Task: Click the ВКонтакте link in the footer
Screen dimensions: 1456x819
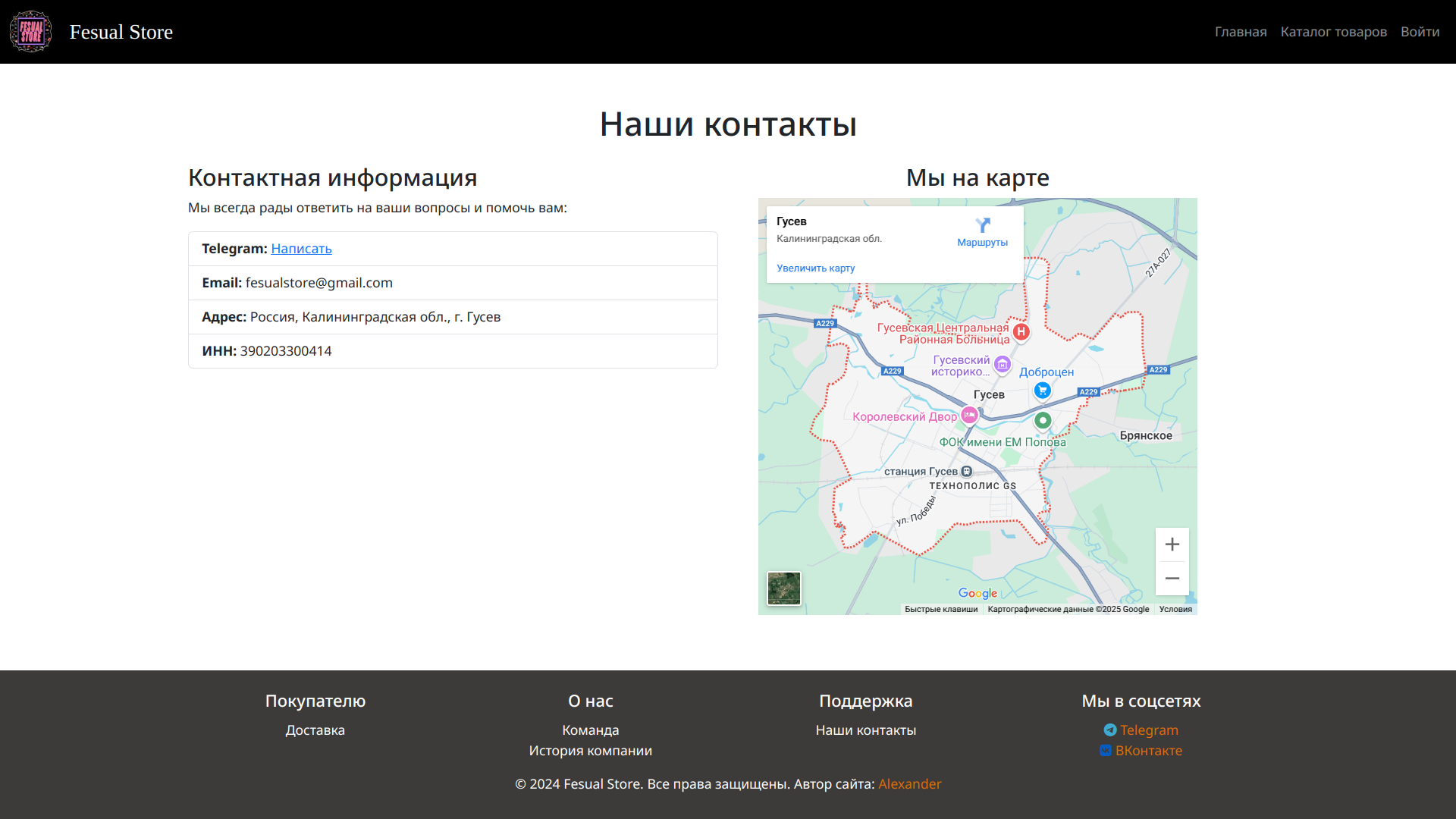Action: pyautogui.click(x=1148, y=751)
